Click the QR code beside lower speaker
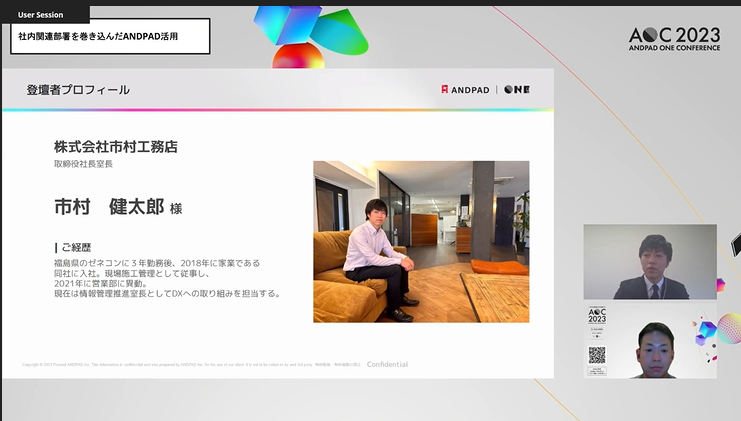 597,355
